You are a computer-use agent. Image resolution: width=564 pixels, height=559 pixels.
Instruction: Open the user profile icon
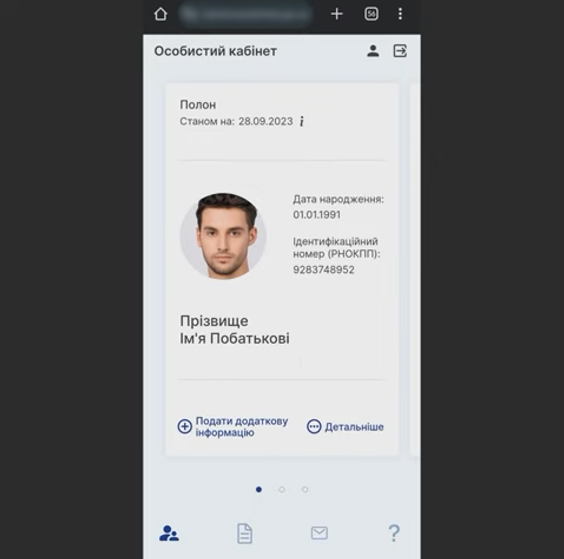point(373,51)
